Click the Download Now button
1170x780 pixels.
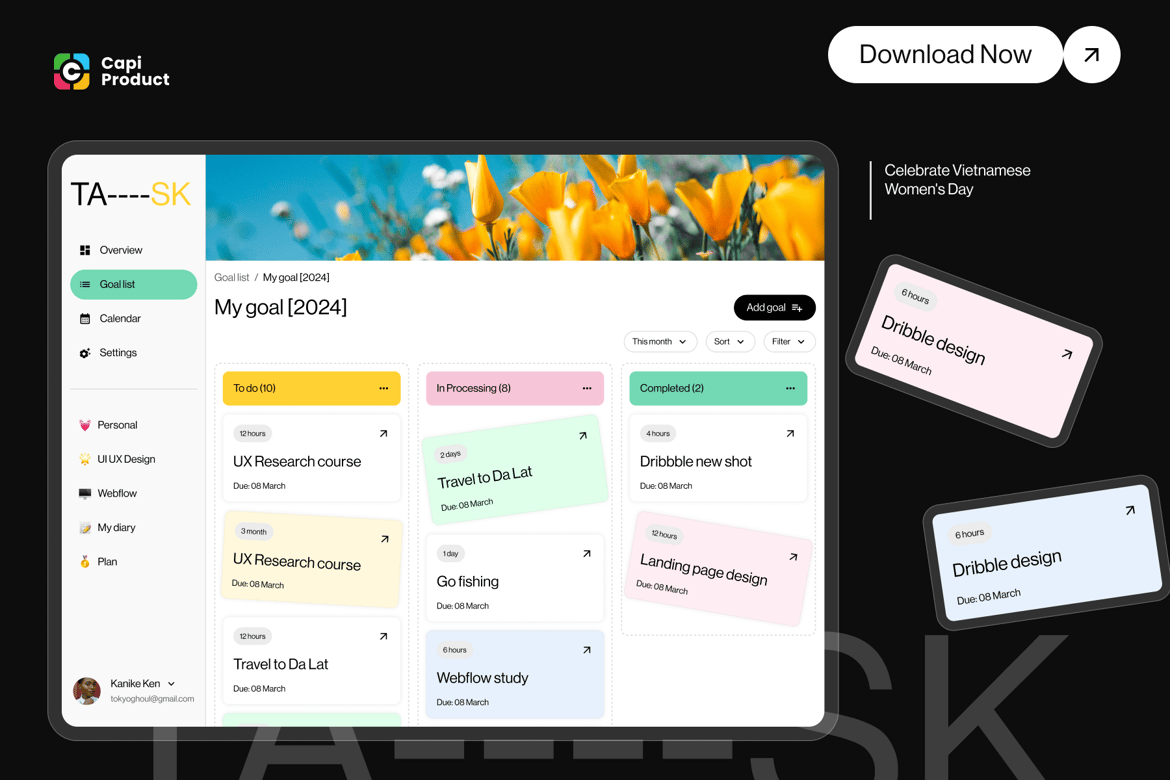[945, 54]
